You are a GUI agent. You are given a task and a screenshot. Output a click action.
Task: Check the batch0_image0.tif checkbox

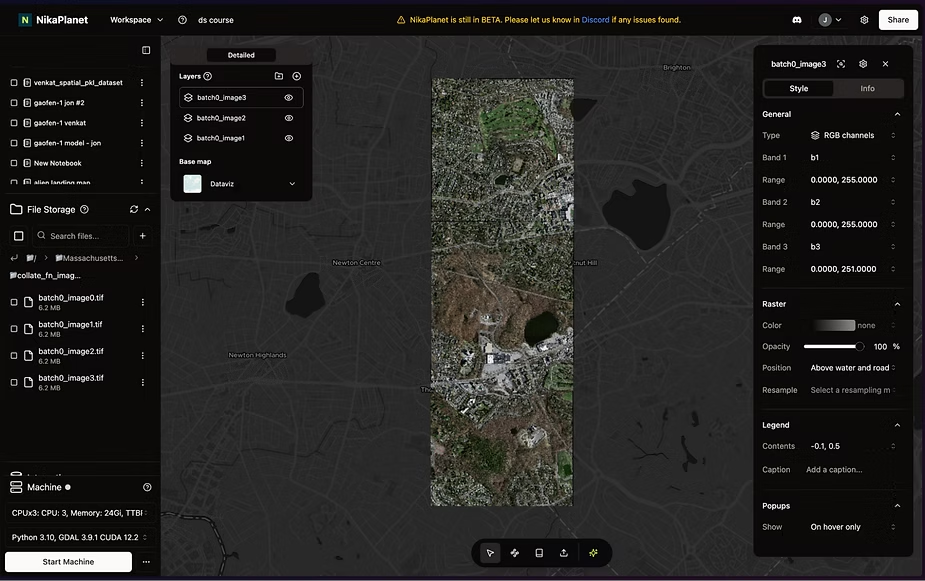click(x=14, y=302)
